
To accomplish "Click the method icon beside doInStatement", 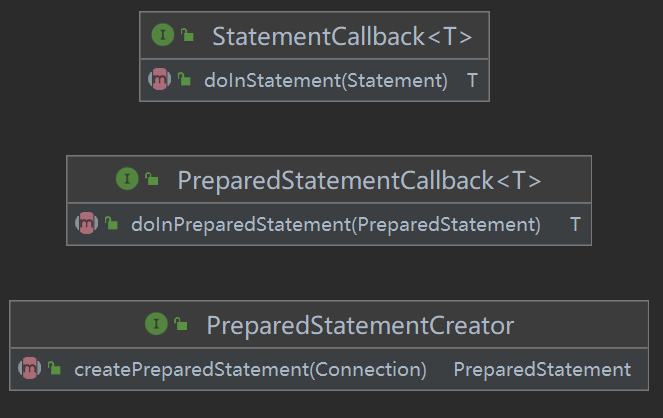I will (x=160, y=80).
